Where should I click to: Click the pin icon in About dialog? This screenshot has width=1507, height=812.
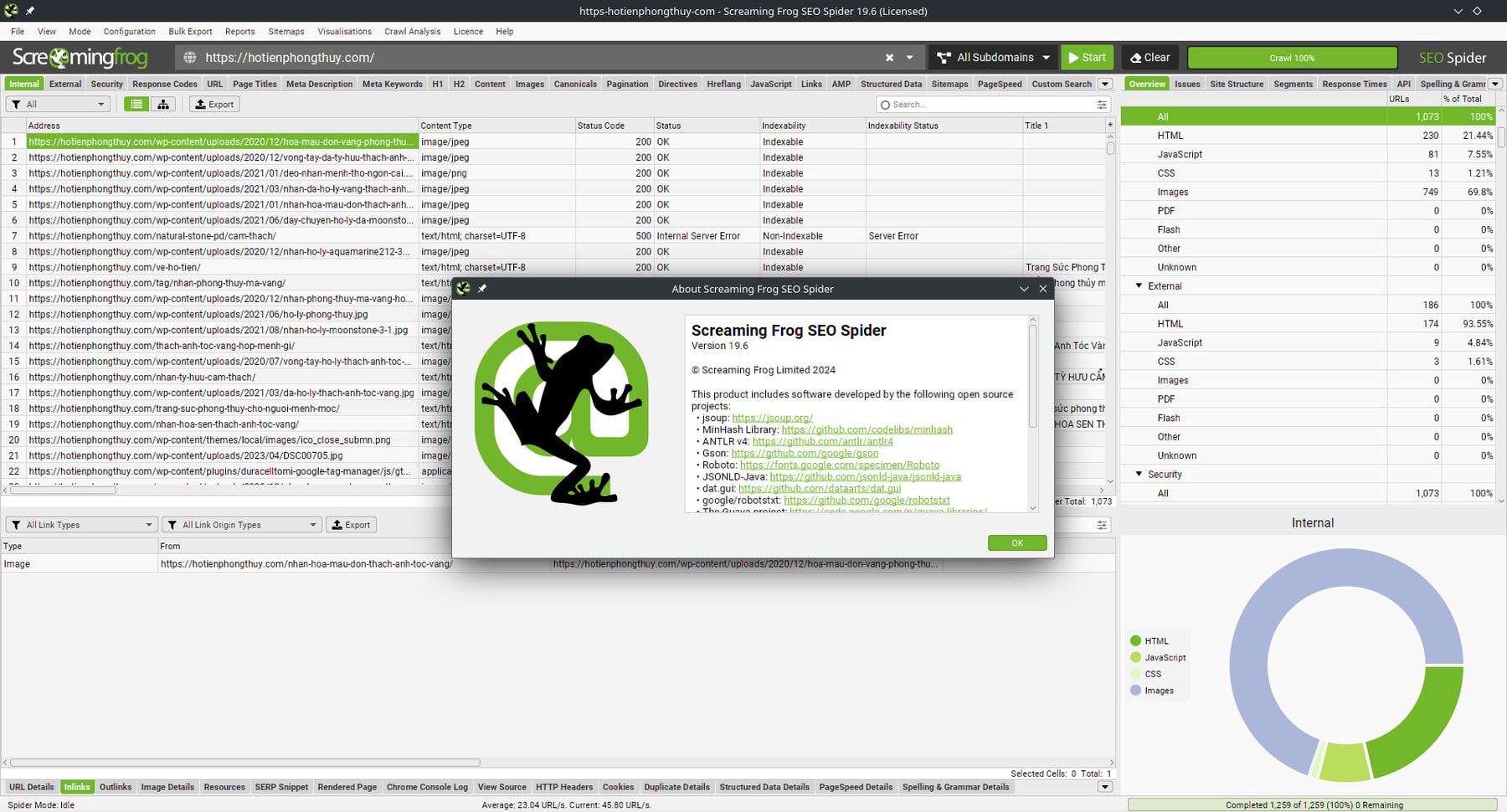(x=482, y=289)
